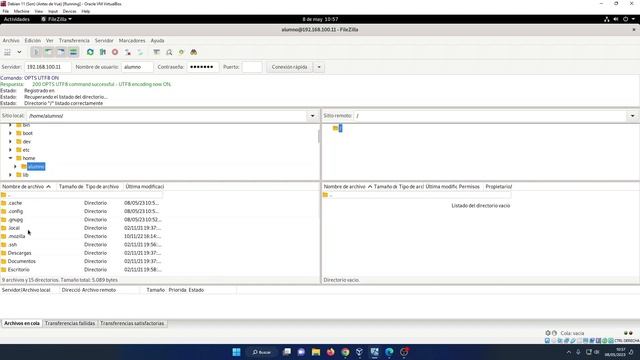Expand the lib folder in local tree
Viewport: 640px width, 360px height.
(10, 175)
